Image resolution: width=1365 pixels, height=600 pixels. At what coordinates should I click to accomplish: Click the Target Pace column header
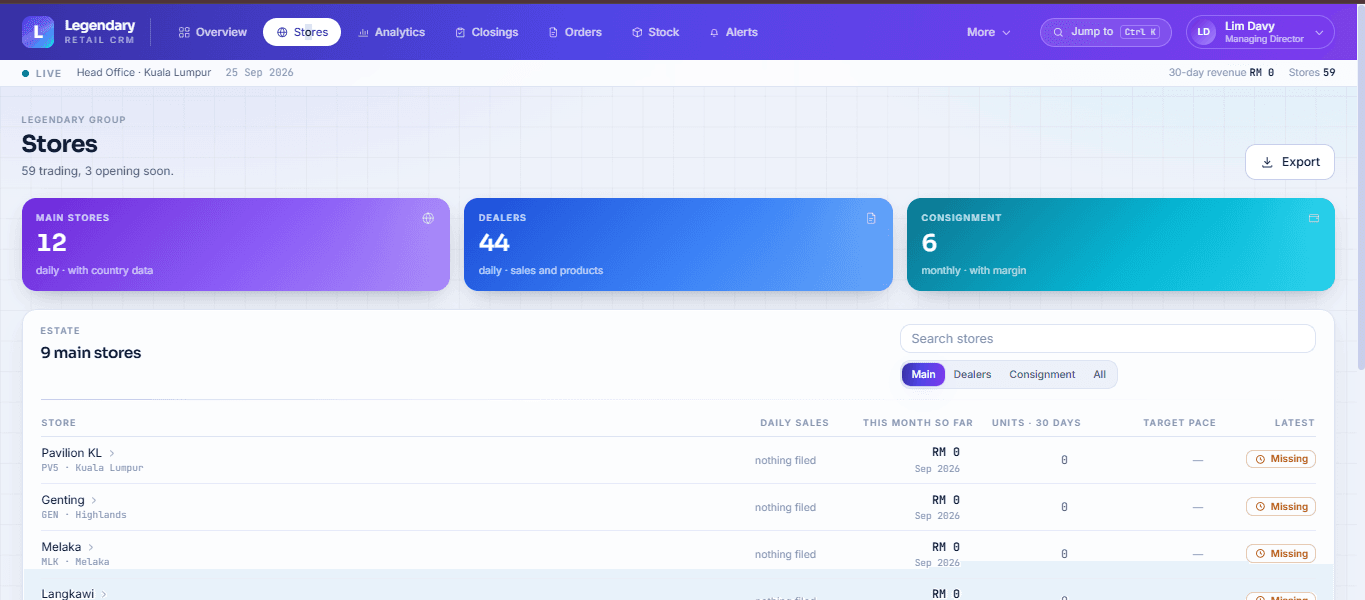click(1180, 423)
